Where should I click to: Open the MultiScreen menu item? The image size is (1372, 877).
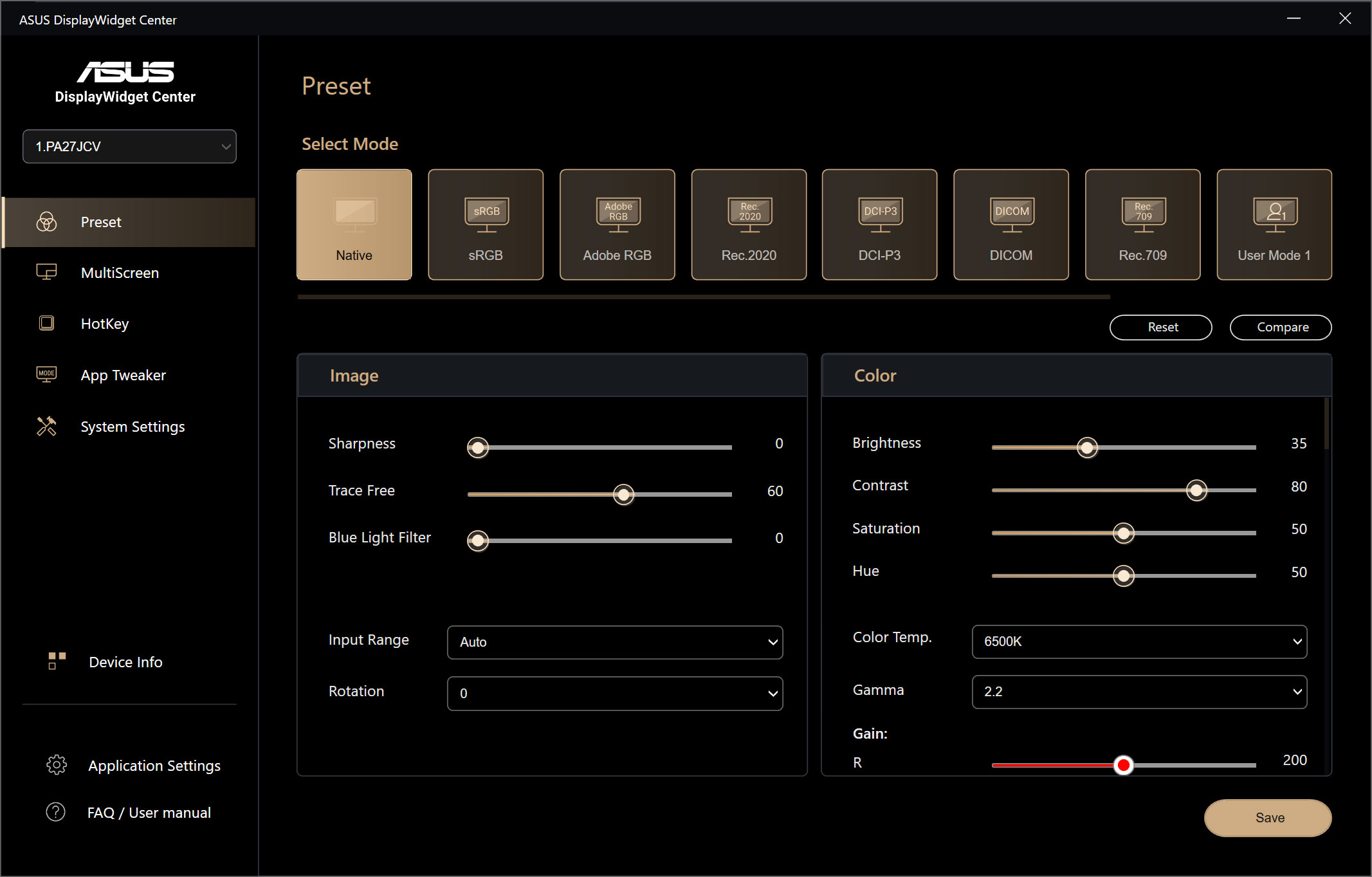(120, 273)
